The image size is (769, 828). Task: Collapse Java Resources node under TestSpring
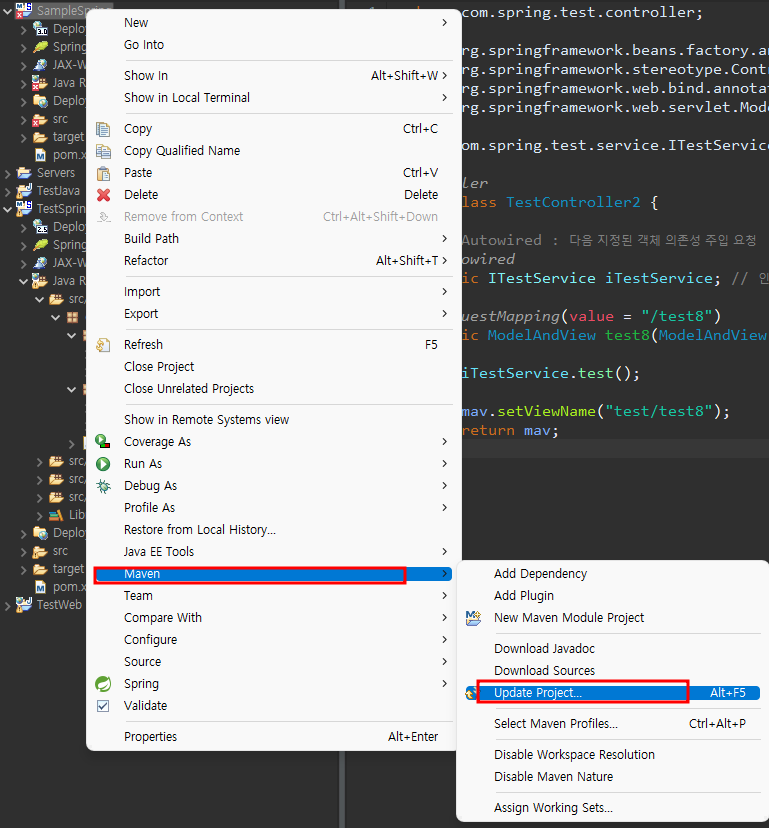pos(23,281)
